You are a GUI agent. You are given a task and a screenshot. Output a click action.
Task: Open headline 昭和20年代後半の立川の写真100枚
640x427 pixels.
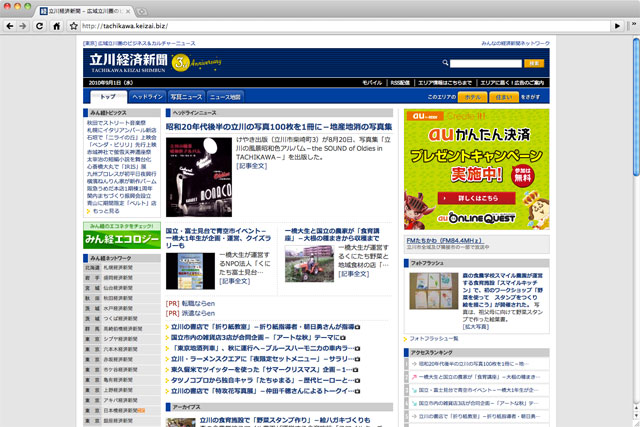(279, 127)
